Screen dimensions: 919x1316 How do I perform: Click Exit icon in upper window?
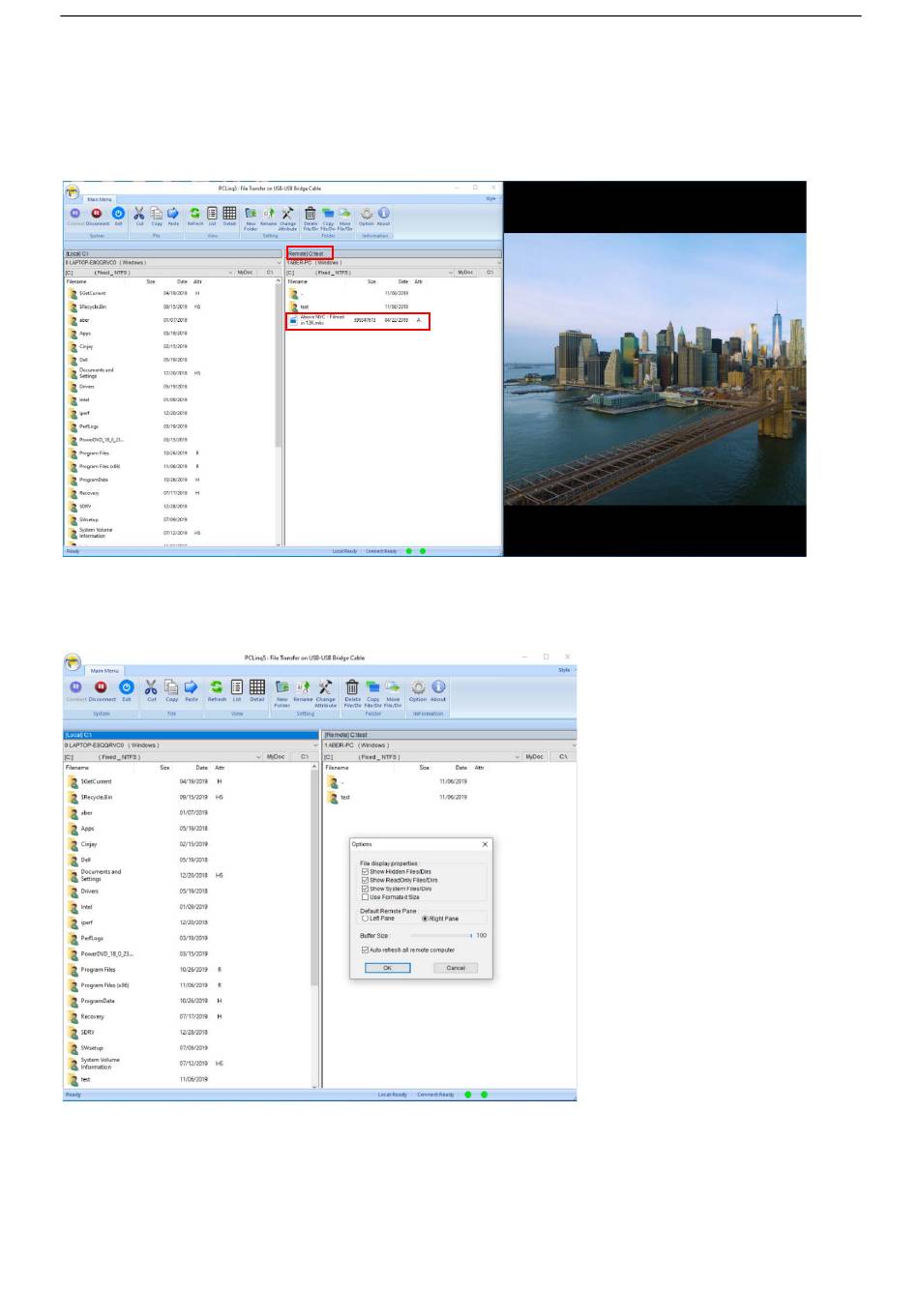(x=118, y=213)
